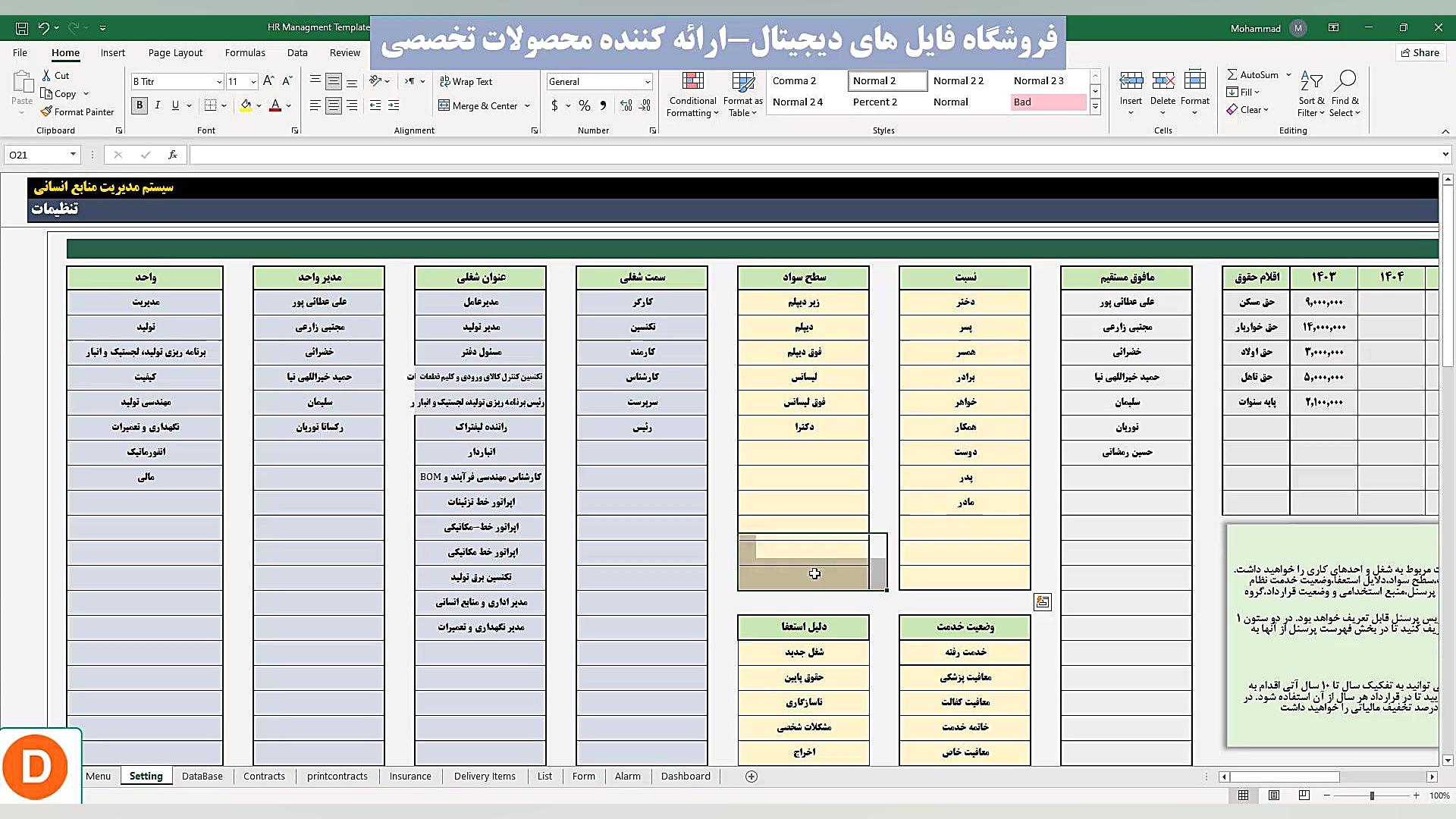Open the Fill dropdown
1456x819 pixels.
[x=1244, y=92]
